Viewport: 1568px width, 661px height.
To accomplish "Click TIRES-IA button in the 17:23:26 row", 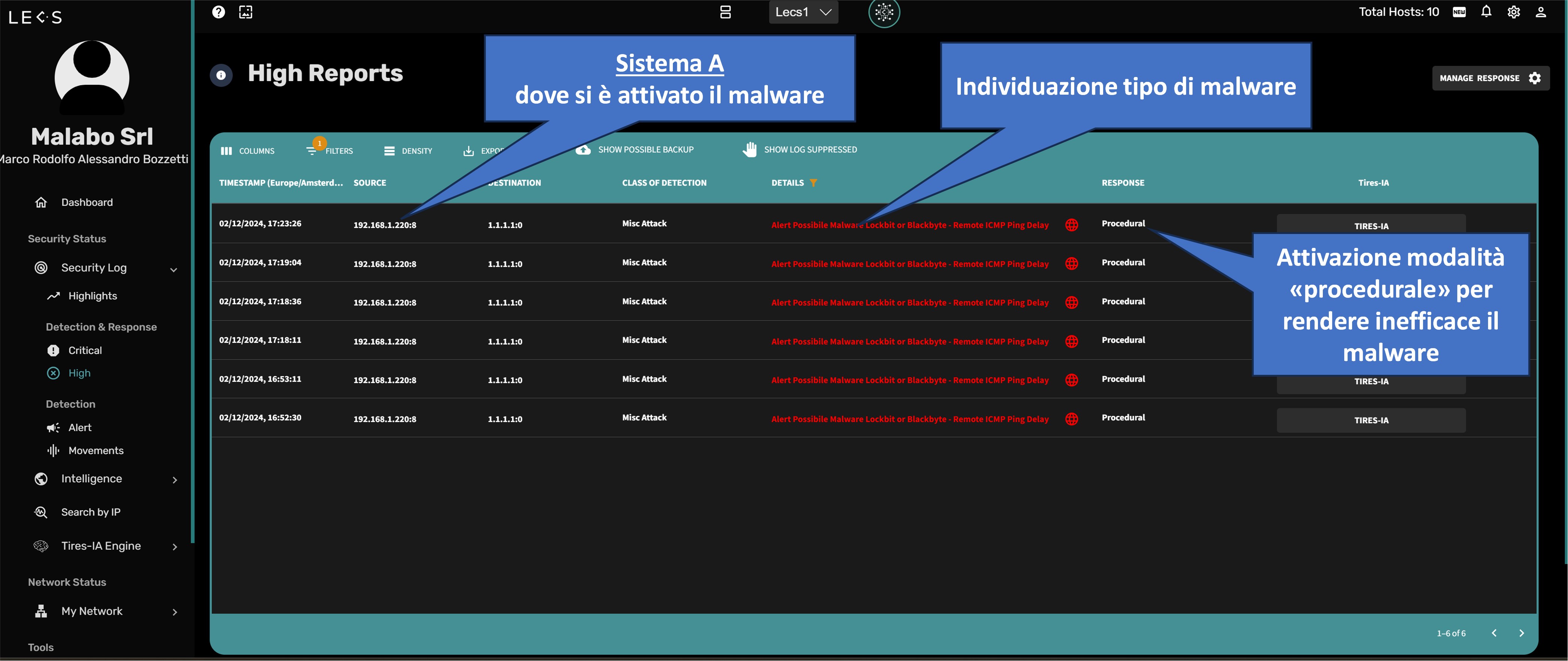I will pyautogui.click(x=1371, y=224).
